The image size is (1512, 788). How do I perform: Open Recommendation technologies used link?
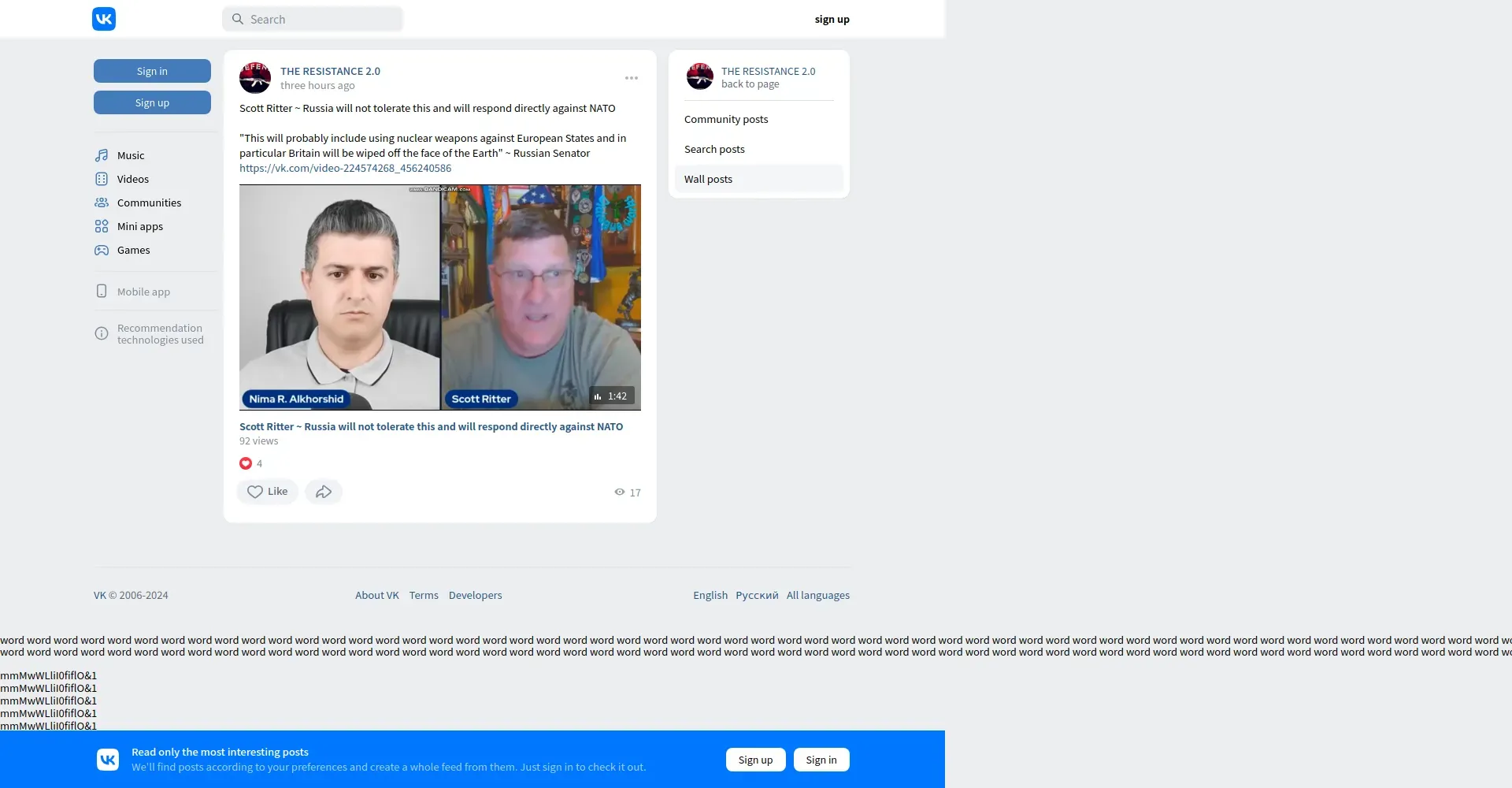click(x=161, y=334)
